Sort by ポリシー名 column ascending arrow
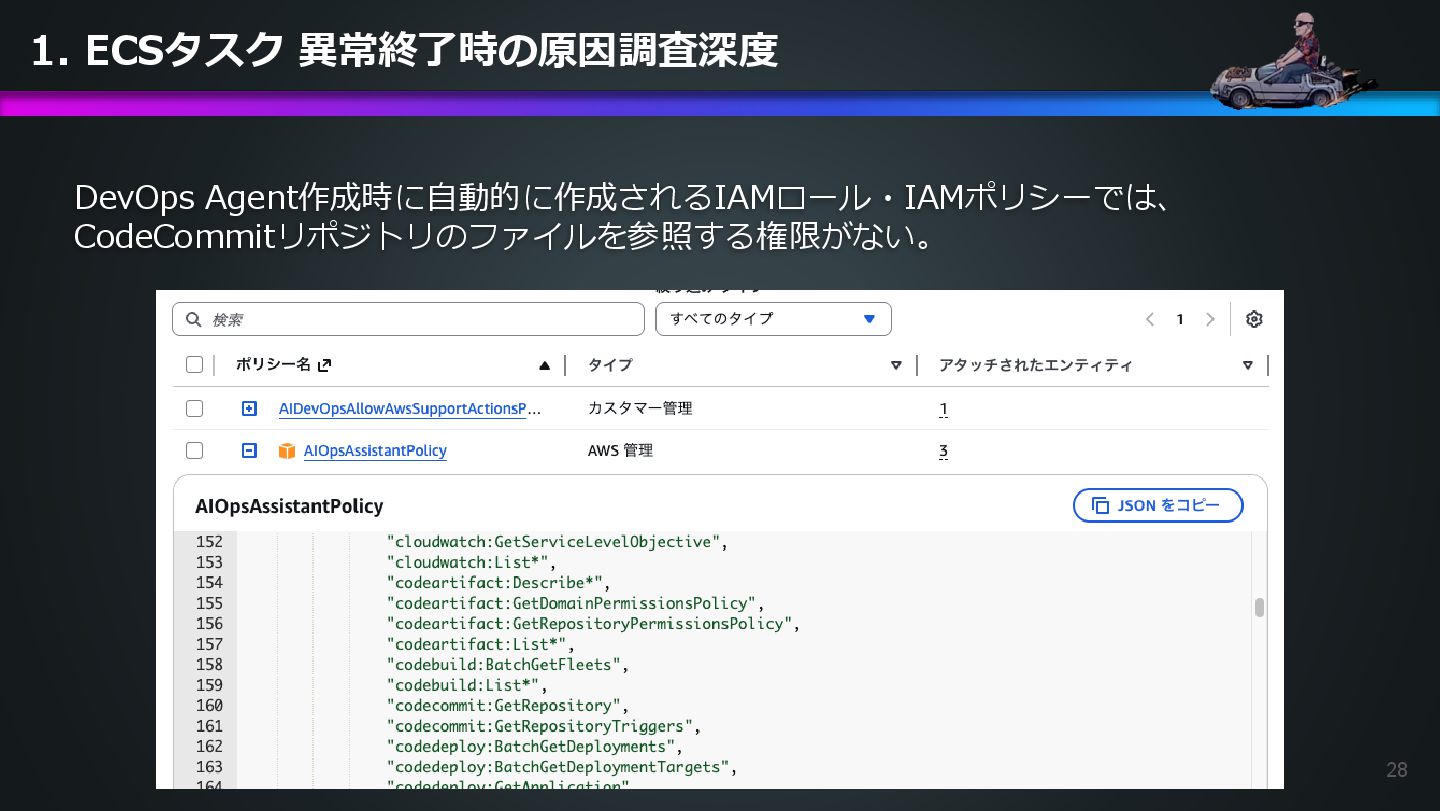Viewport: 1440px width, 811px height. pyautogui.click(x=544, y=366)
